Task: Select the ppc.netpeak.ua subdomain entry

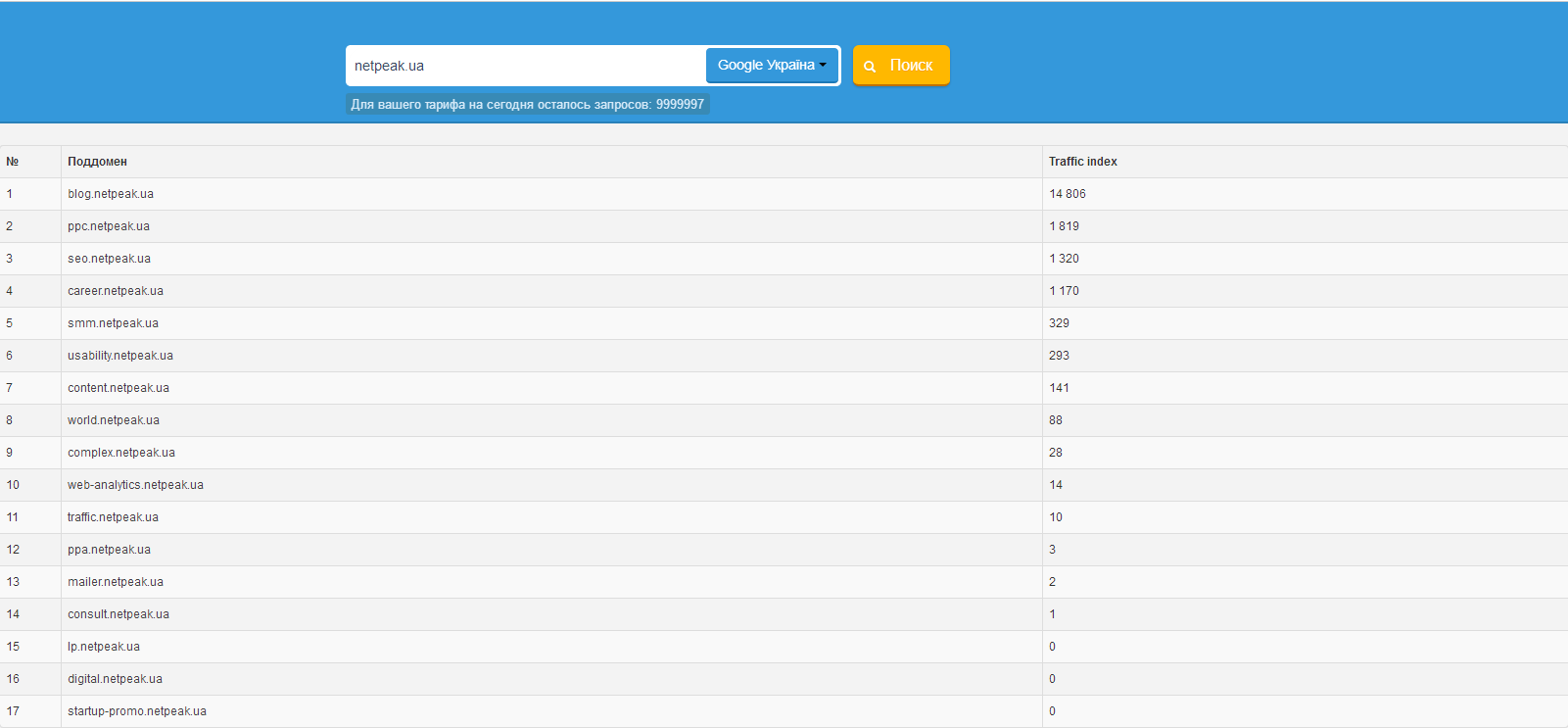Action: coord(109,226)
